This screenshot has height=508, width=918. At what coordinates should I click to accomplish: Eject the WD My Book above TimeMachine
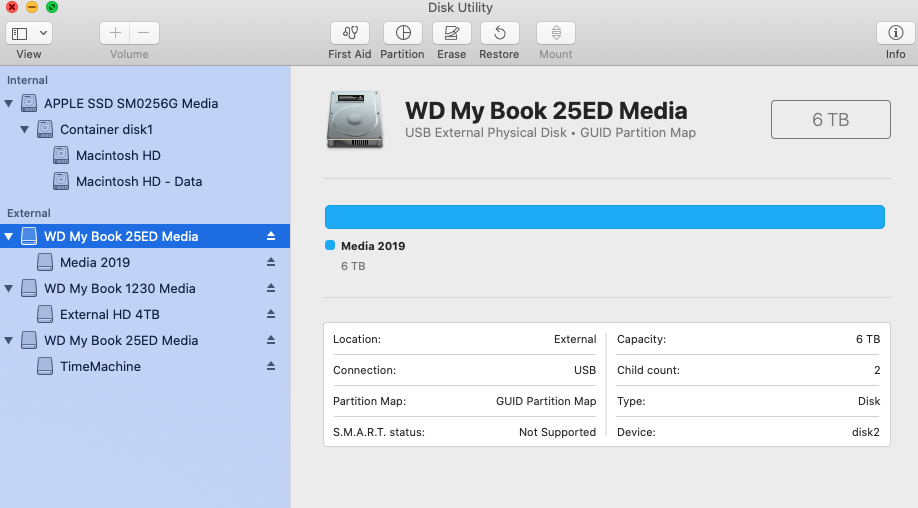coord(270,341)
